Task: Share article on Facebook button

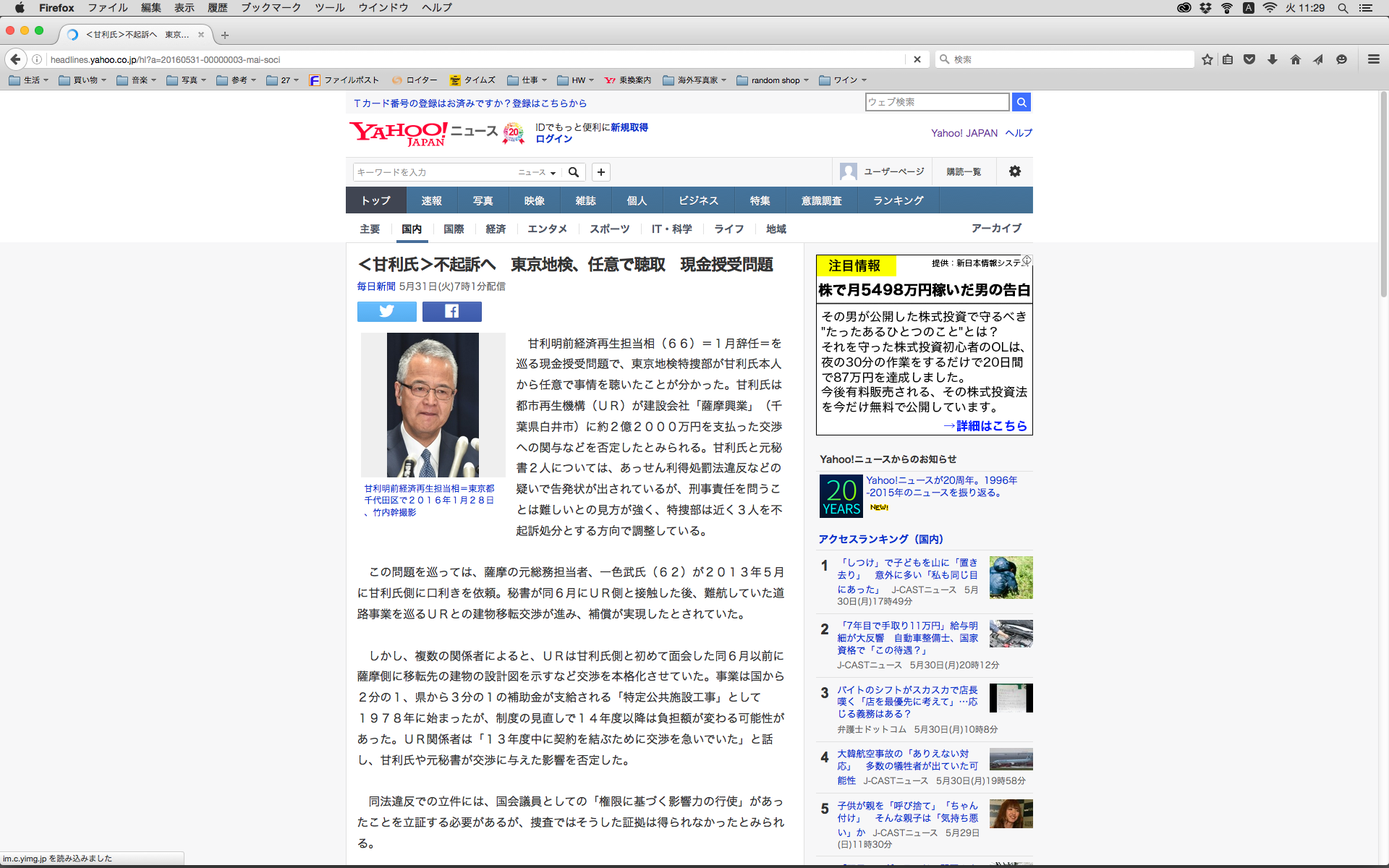Action: tap(451, 311)
